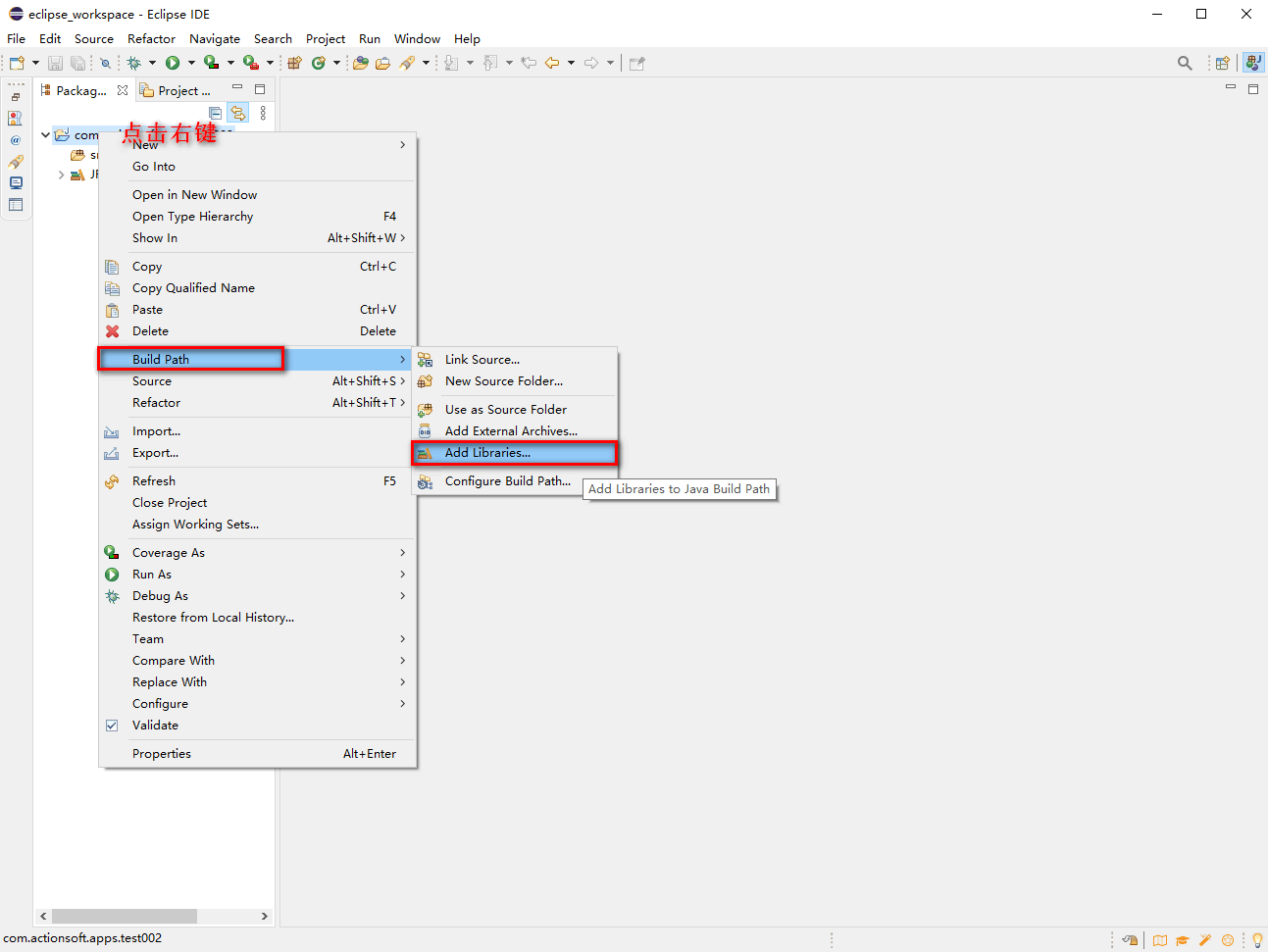Click the Open Perspective icon
The image size is (1268, 952).
1222,63
